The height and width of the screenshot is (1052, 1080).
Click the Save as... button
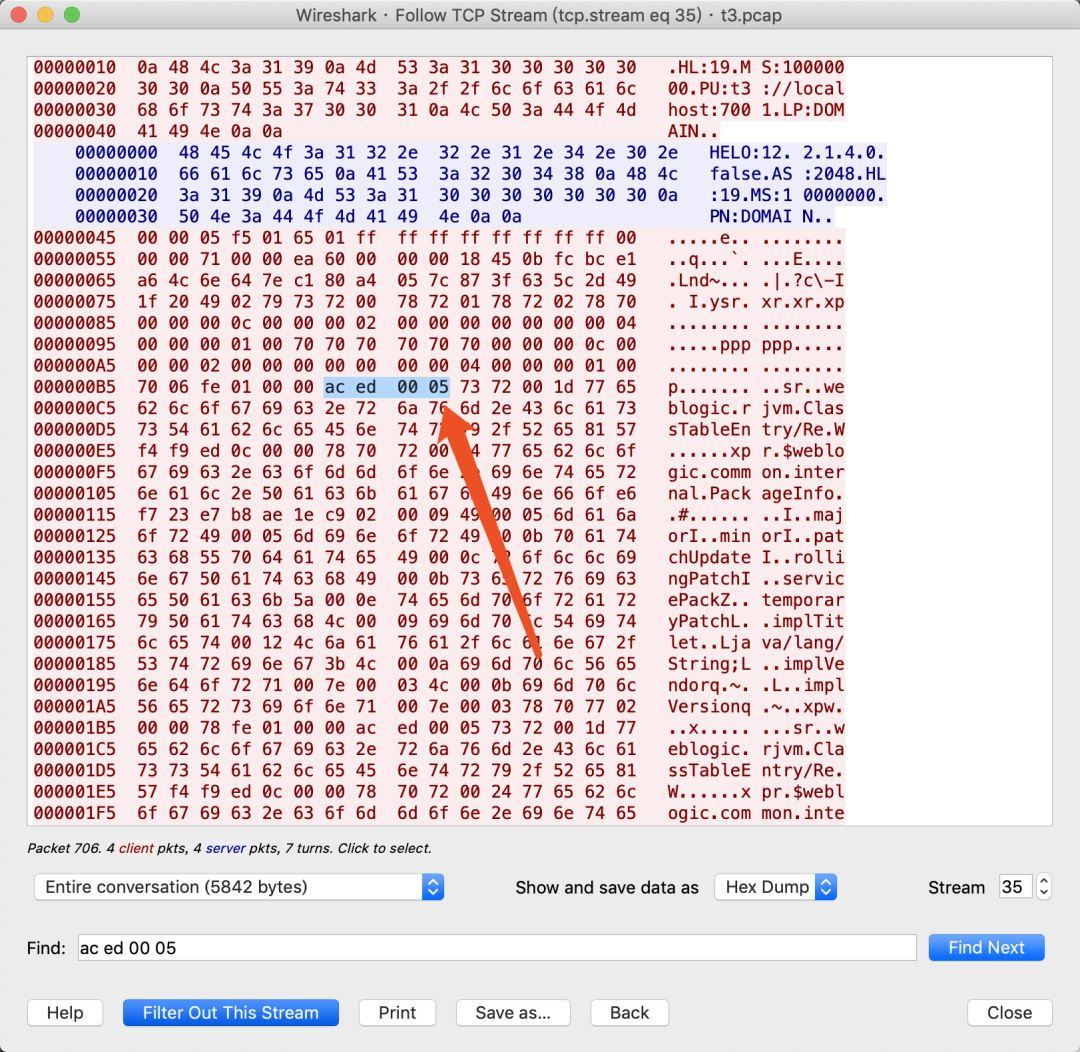click(512, 1012)
